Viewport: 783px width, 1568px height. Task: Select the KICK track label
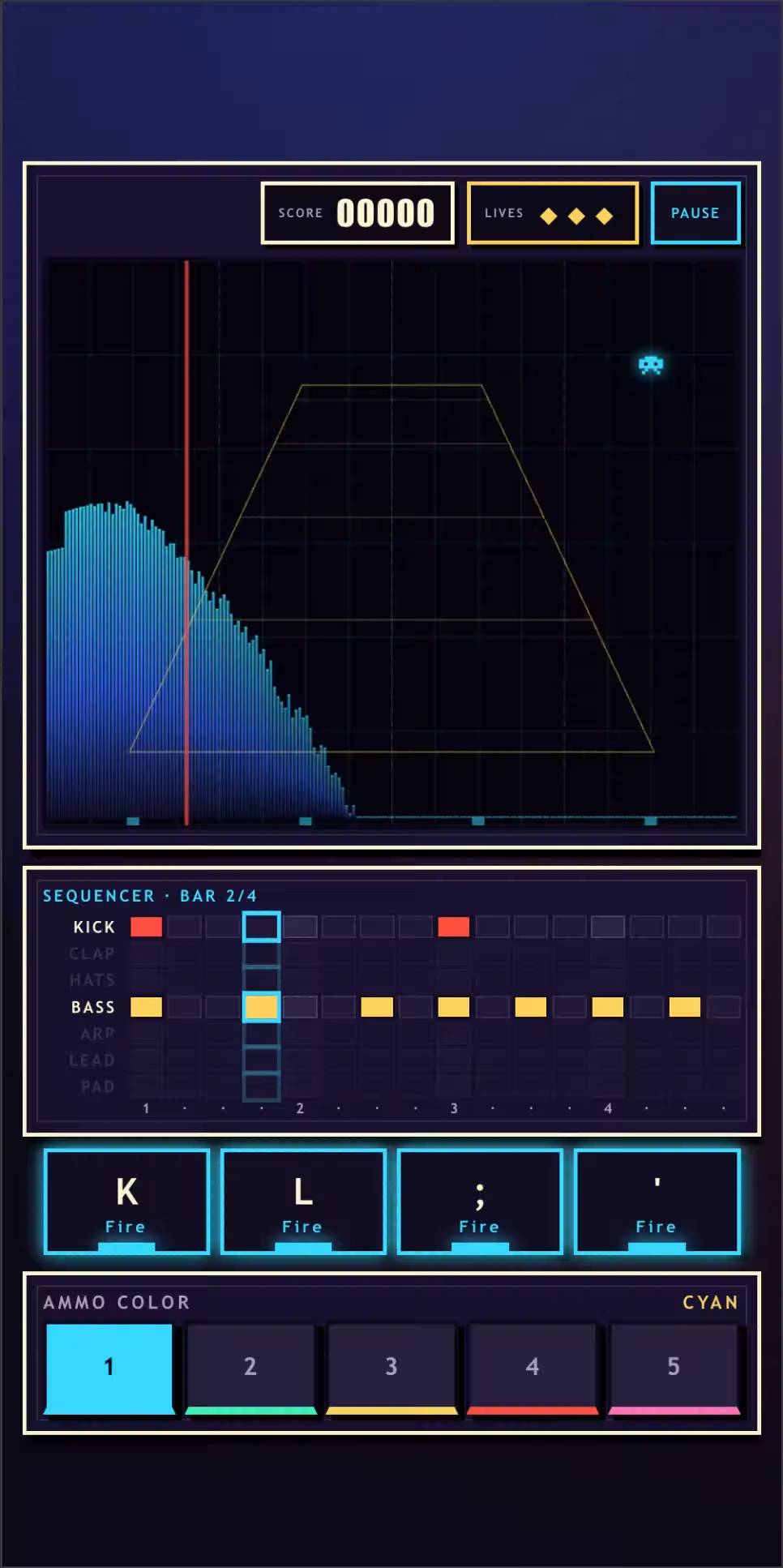click(94, 927)
